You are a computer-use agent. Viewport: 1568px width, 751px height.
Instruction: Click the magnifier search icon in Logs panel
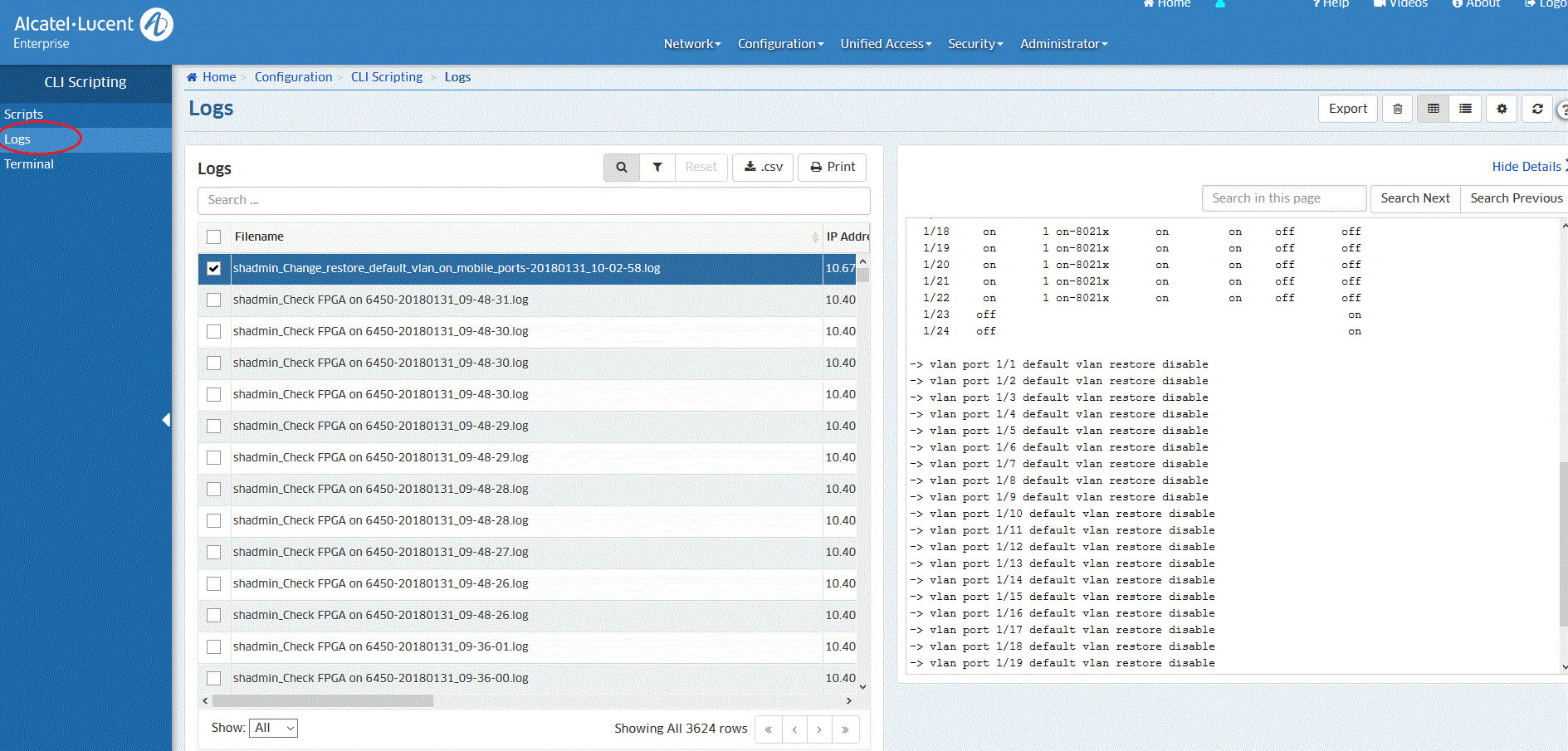pos(621,168)
